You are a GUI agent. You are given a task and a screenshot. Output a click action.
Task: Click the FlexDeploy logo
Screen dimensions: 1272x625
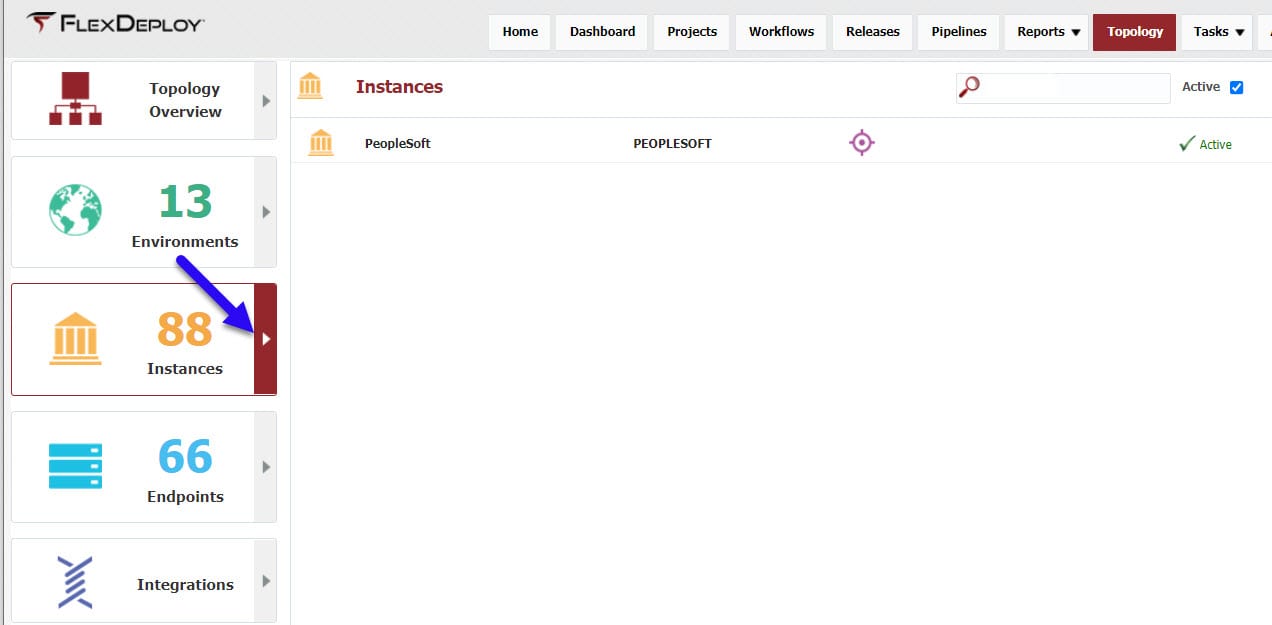point(115,24)
